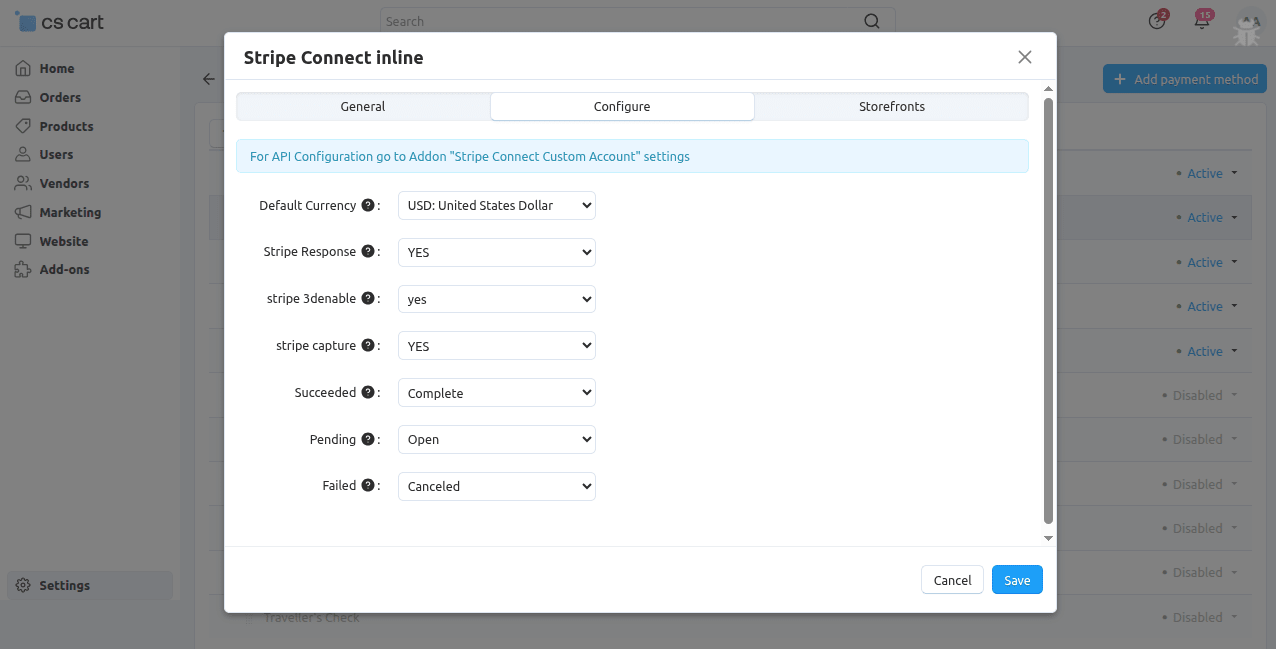Show the help tooltip for Default Currency

point(370,205)
